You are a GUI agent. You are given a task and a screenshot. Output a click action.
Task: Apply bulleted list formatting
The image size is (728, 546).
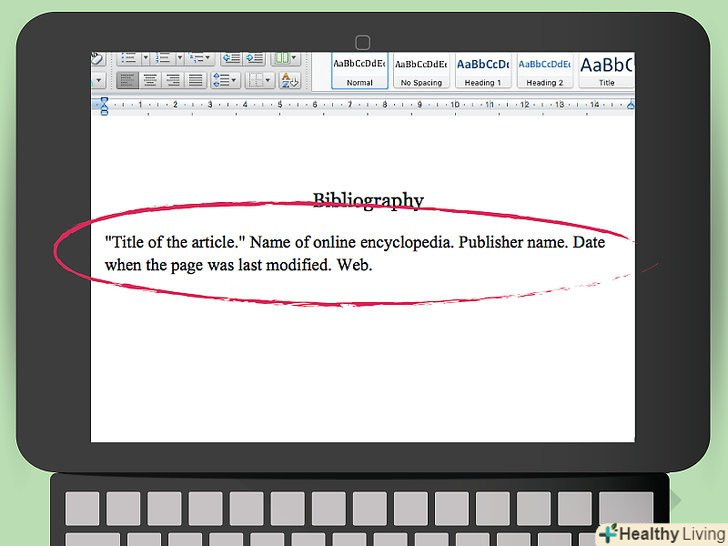(x=129, y=58)
